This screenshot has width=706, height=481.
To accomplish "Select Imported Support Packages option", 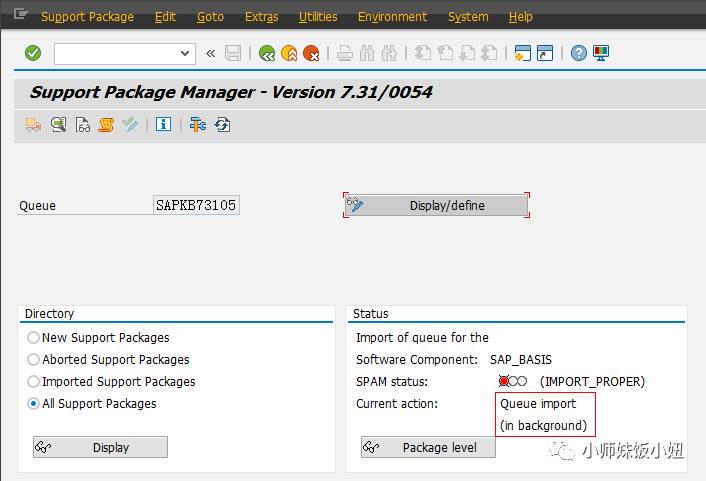I will [x=34, y=382].
